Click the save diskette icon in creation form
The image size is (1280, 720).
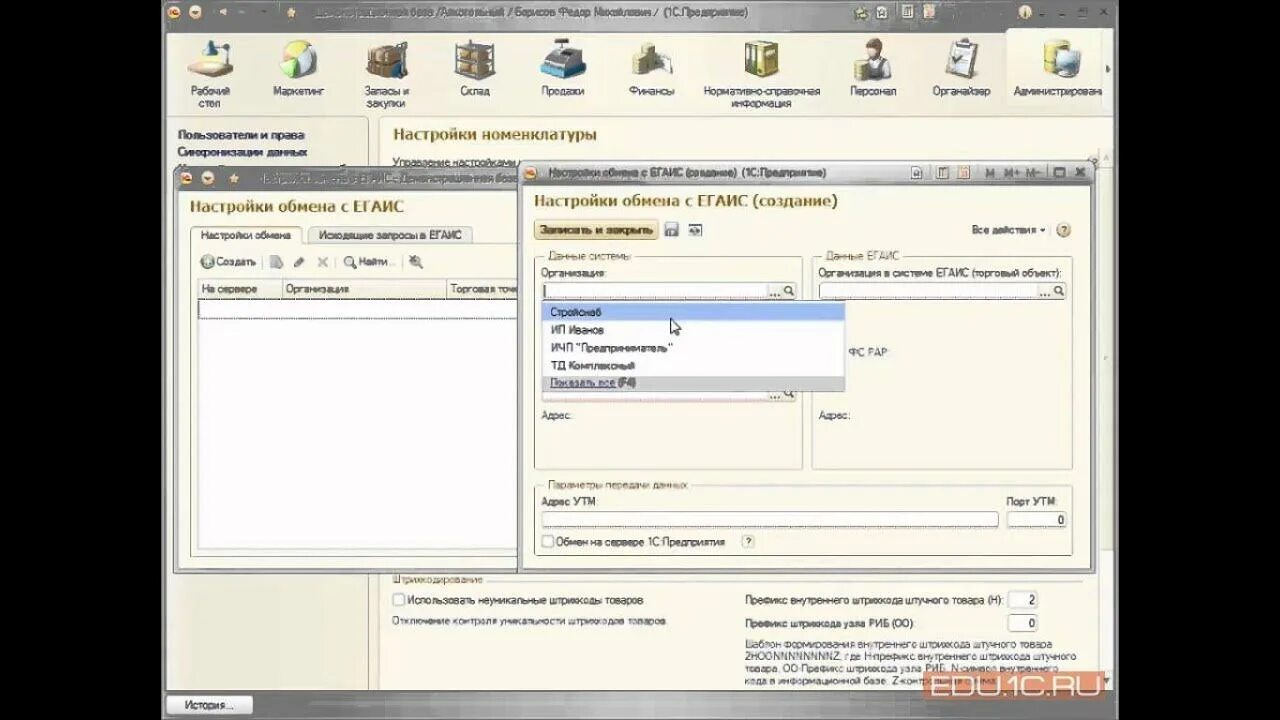tap(671, 230)
